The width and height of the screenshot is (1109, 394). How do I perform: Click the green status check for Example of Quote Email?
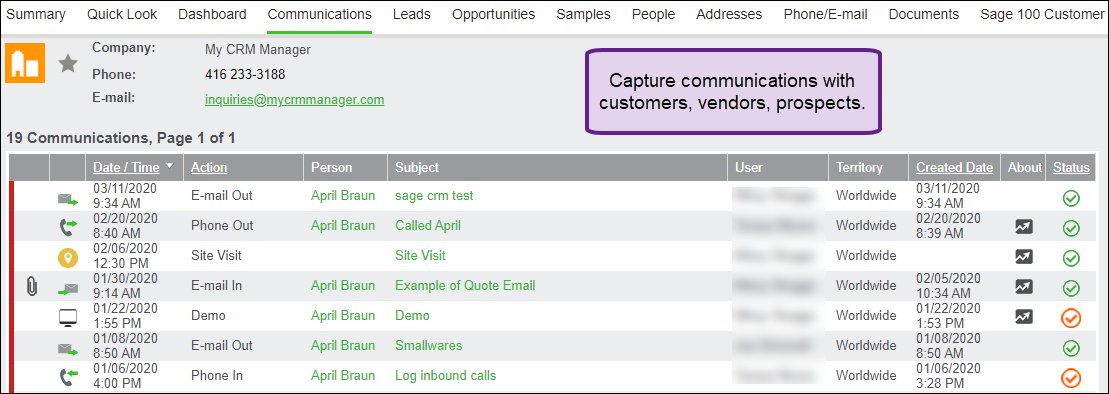[1071, 288]
